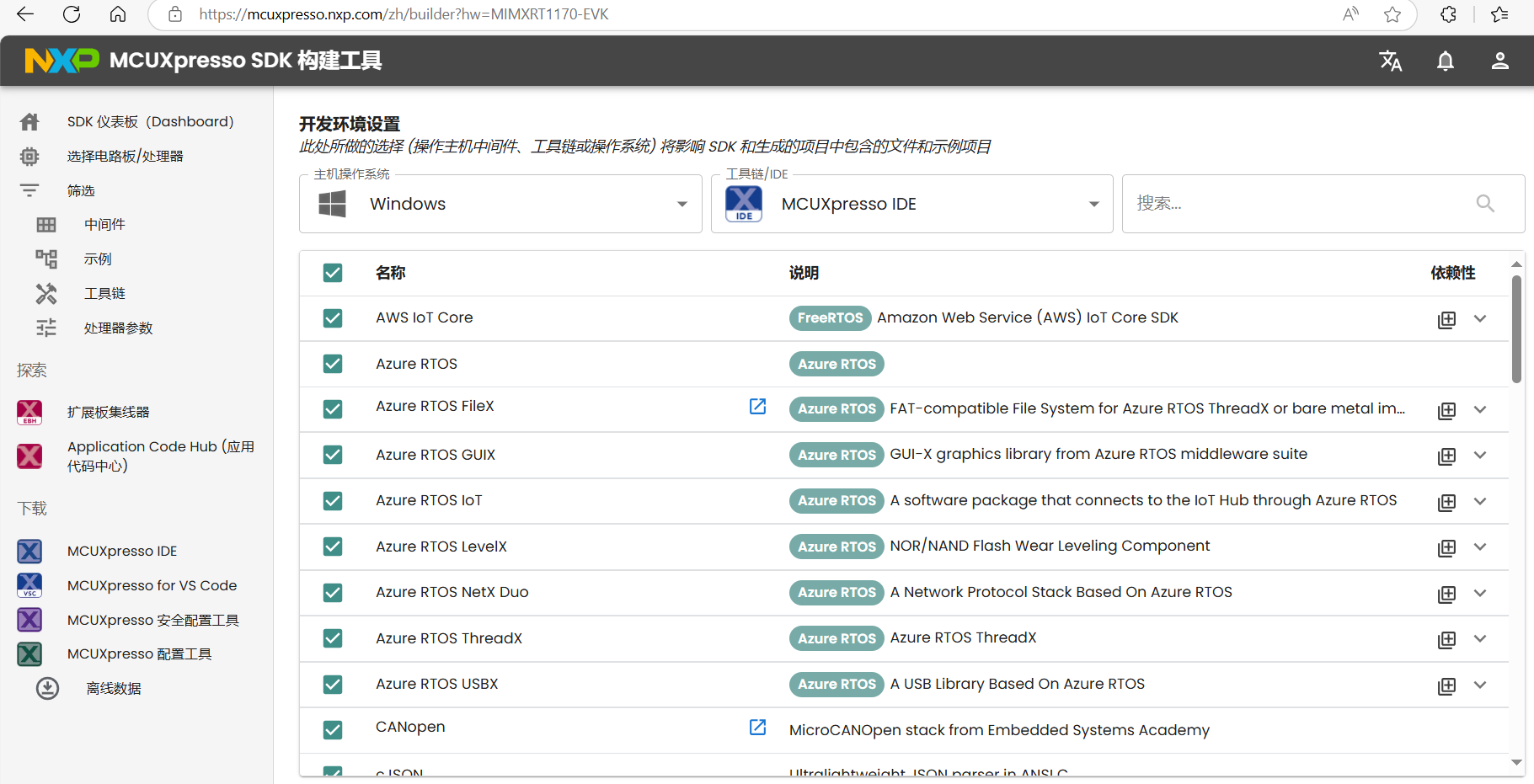Show dependencies icon for Azure RTOS FileX

tap(1446, 410)
